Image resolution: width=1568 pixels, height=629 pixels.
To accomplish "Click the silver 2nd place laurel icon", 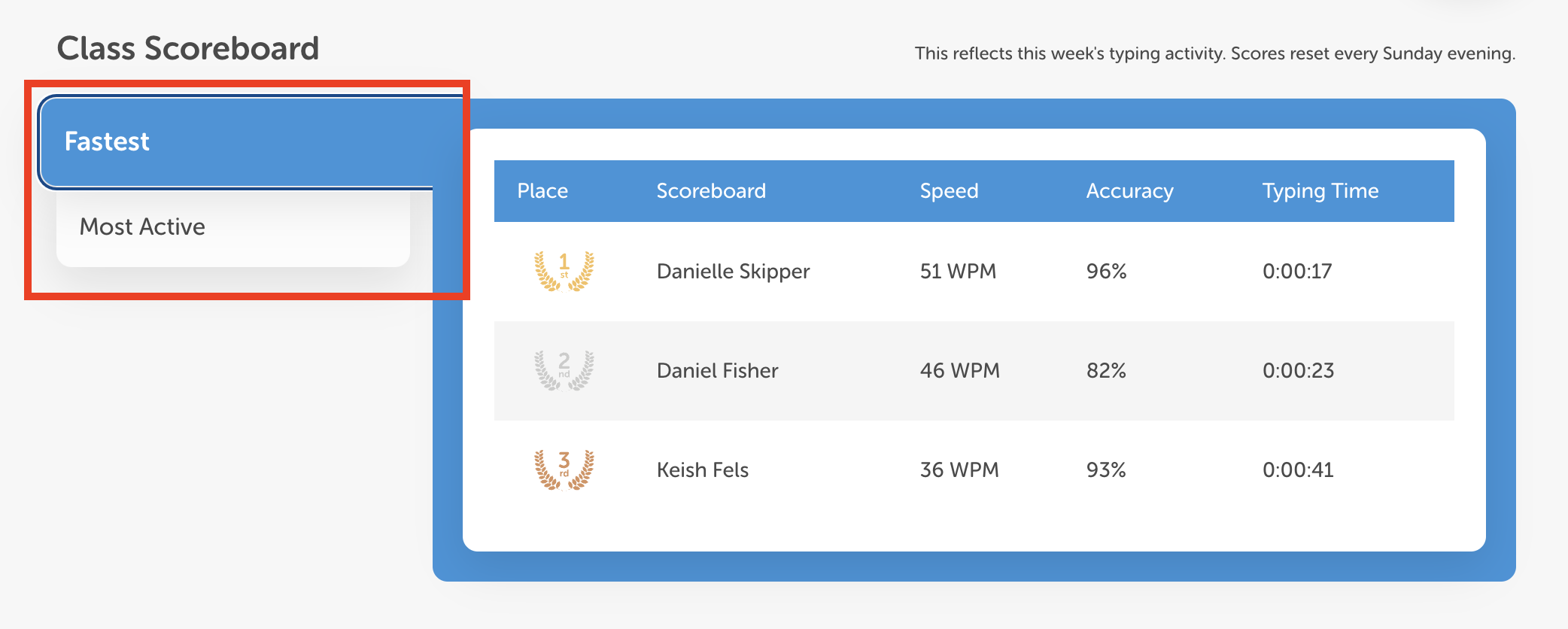I will [x=564, y=370].
